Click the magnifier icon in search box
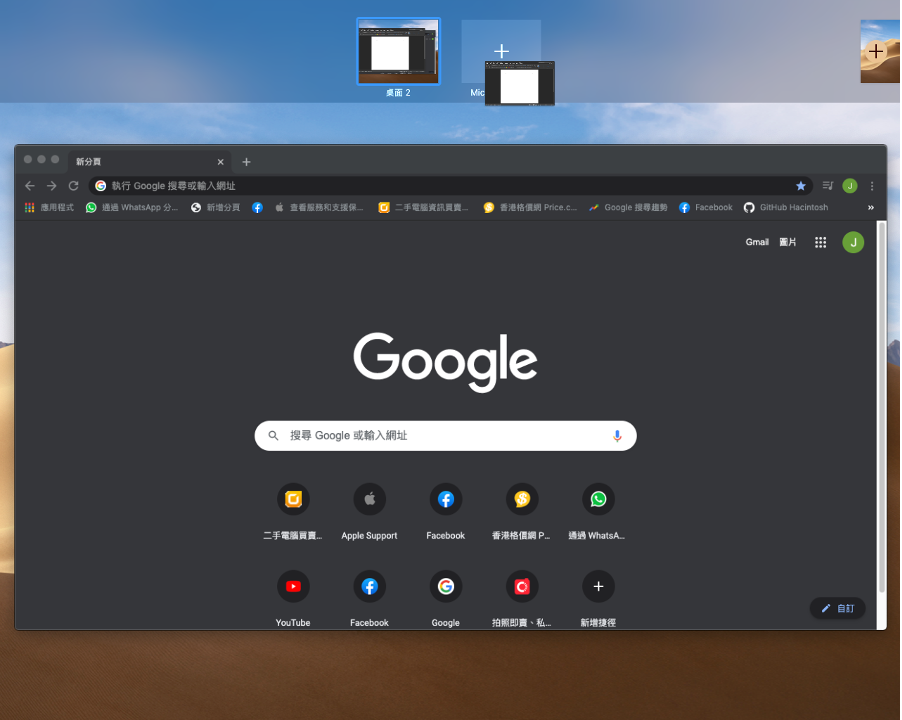This screenshot has height=720, width=902. [273, 436]
